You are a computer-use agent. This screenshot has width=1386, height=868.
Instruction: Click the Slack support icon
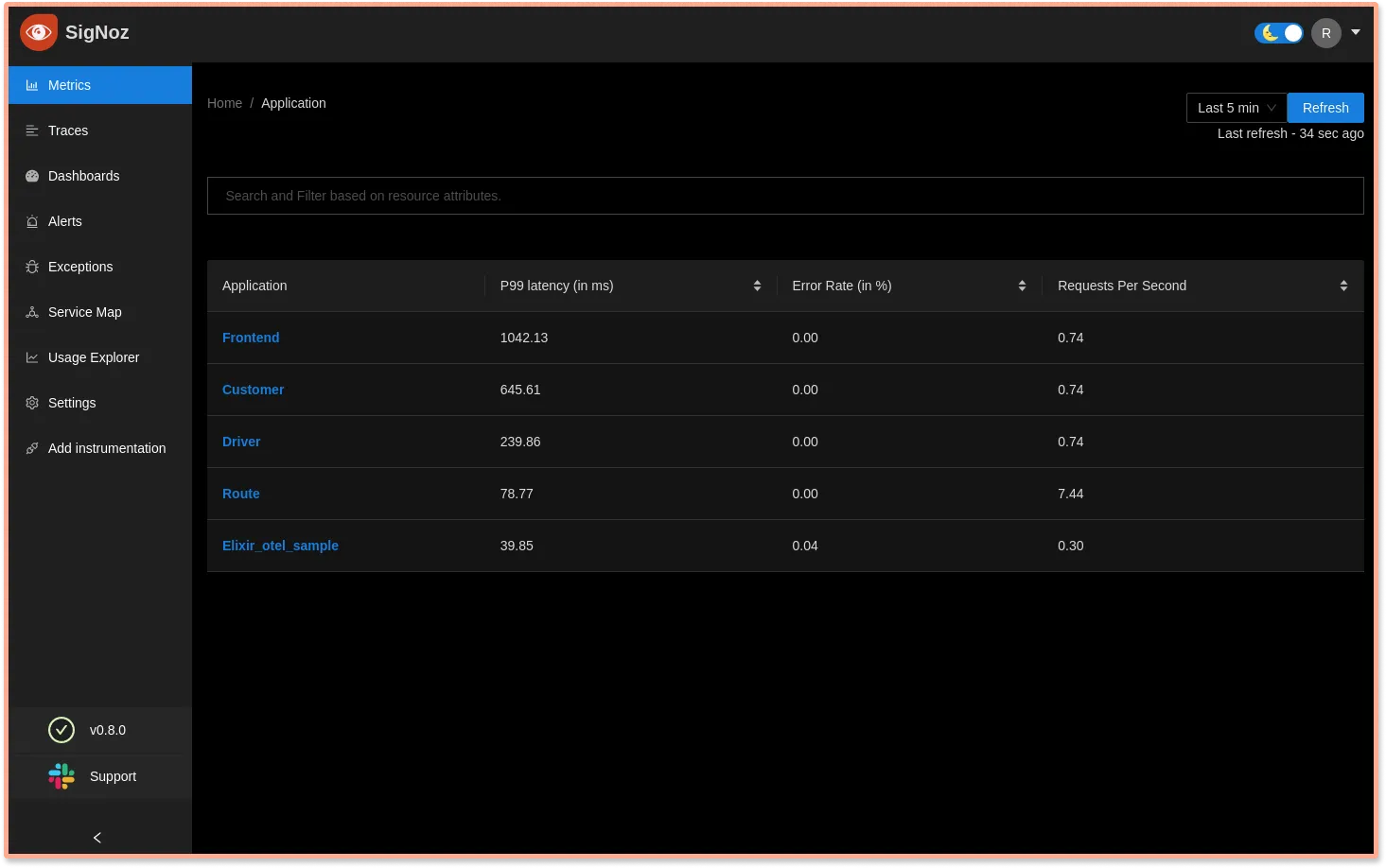pos(61,776)
